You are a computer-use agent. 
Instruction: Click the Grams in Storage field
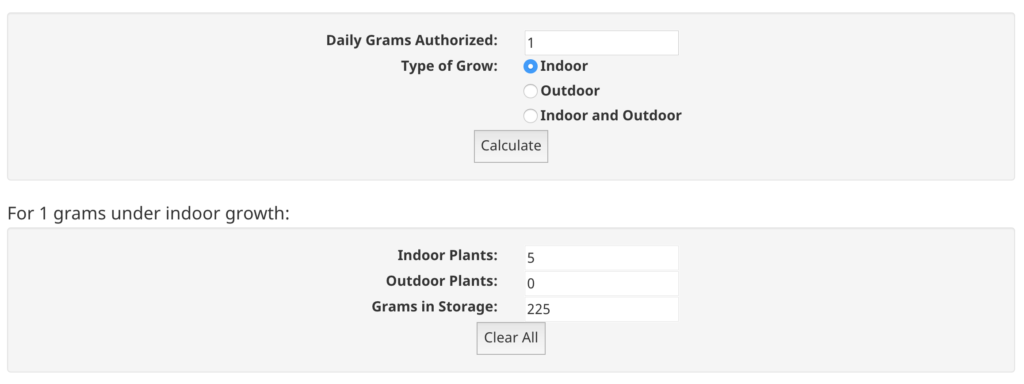tap(601, 309)
